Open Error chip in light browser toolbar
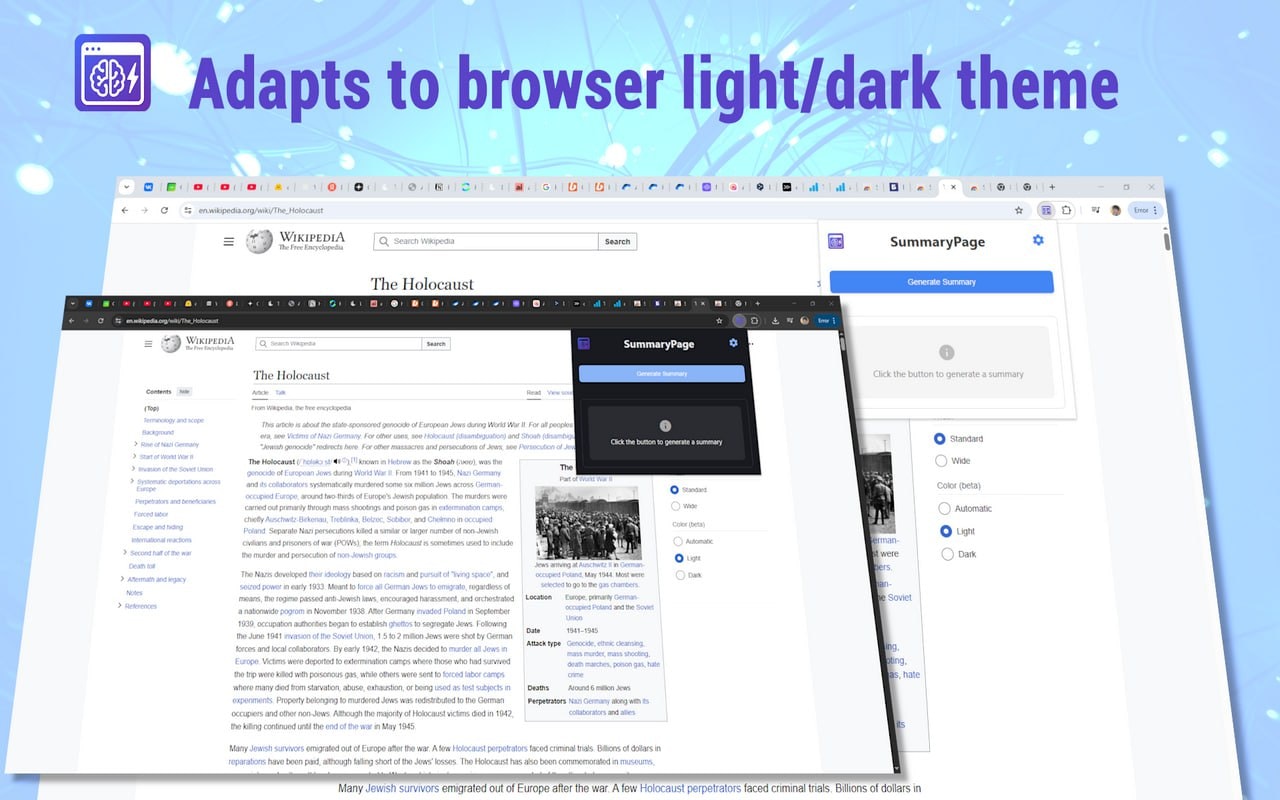1280x800 pixels. coord(1145,210)
